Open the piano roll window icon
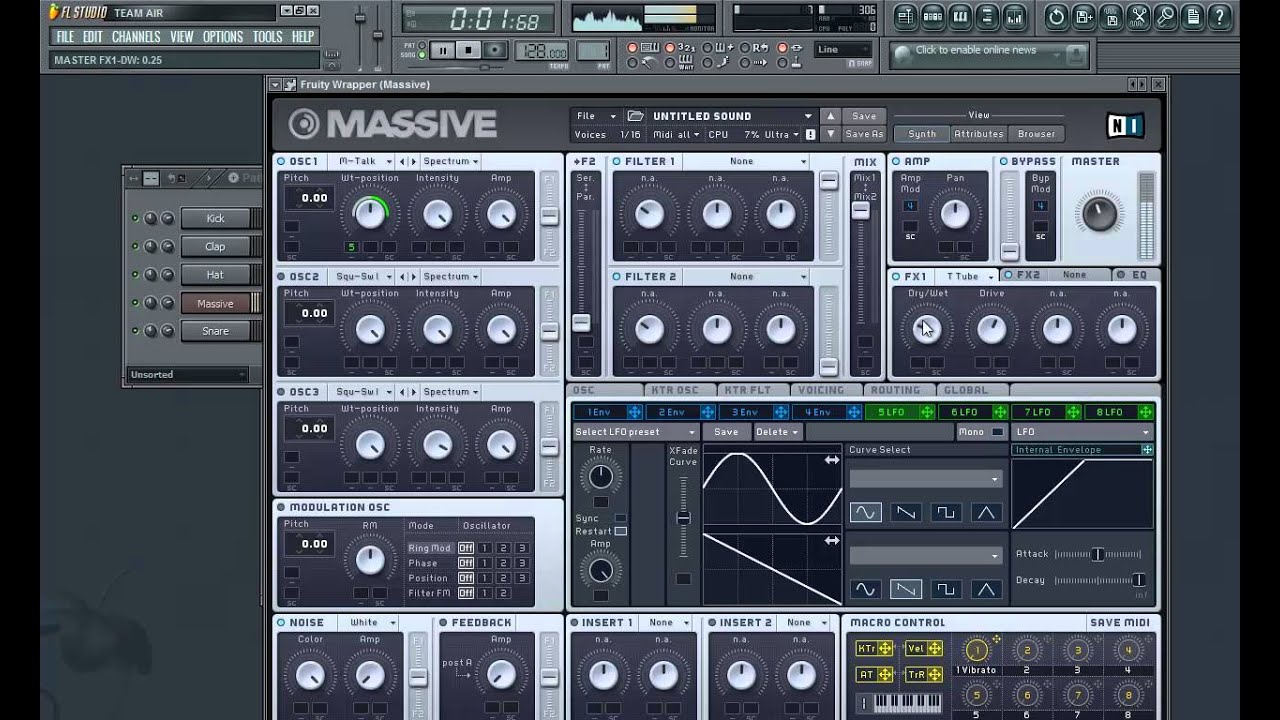This screenshot has width=1280, height=720. tap(961, 16)
